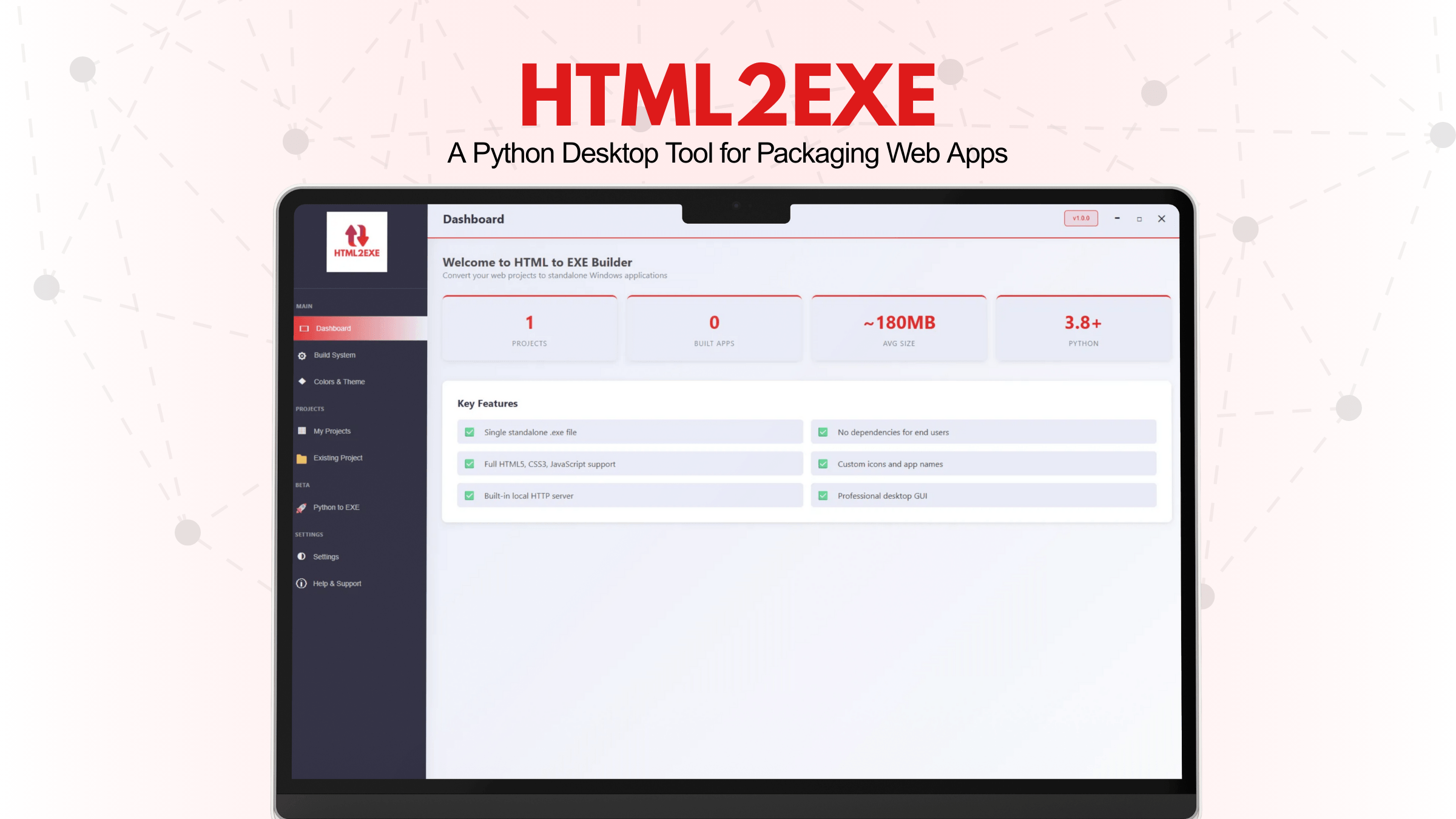Select the Dashboard icon in sidebar
Image resolution: width=1456 pixels, height=819 pixels.
click(303, 328)
